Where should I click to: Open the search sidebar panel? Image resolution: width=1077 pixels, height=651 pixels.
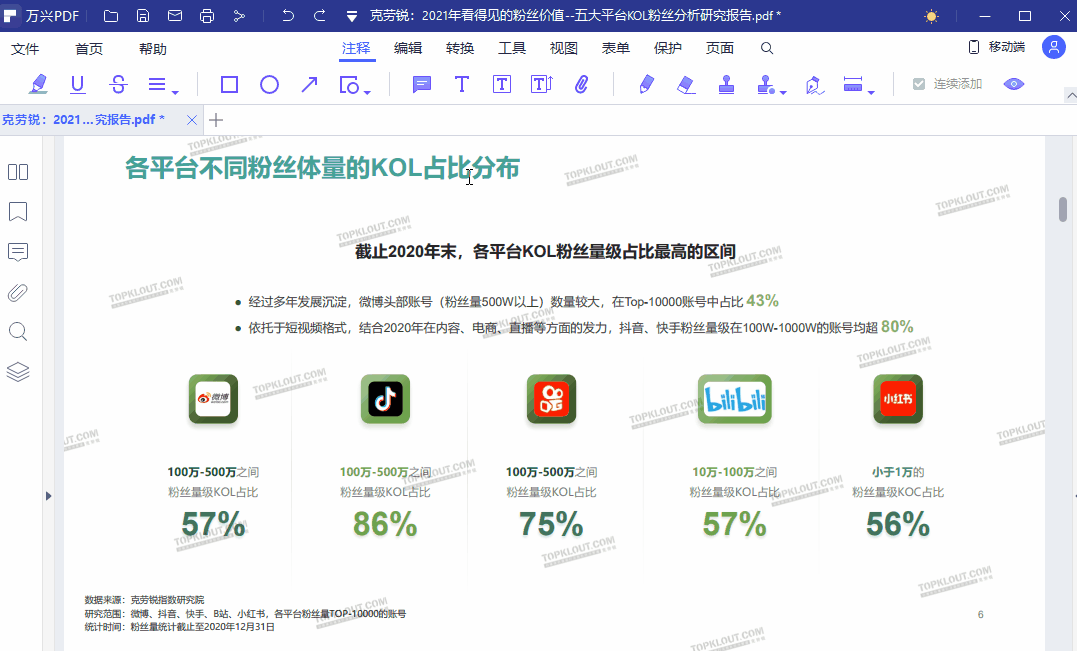pos(18,332)
